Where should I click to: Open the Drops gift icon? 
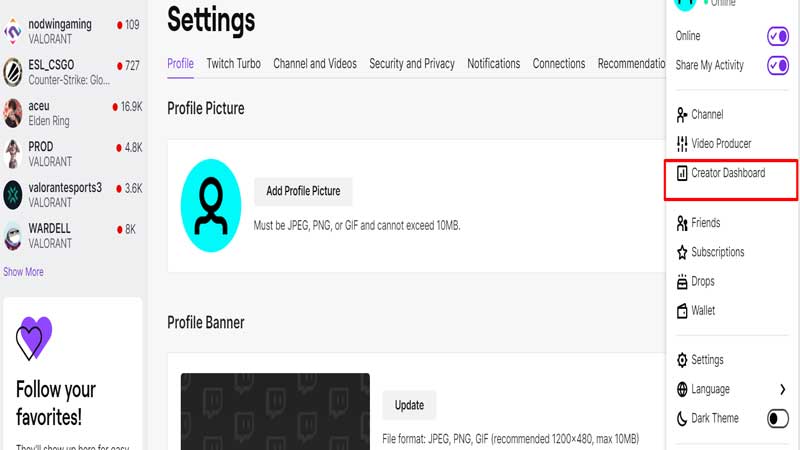[x=682, y=282]
